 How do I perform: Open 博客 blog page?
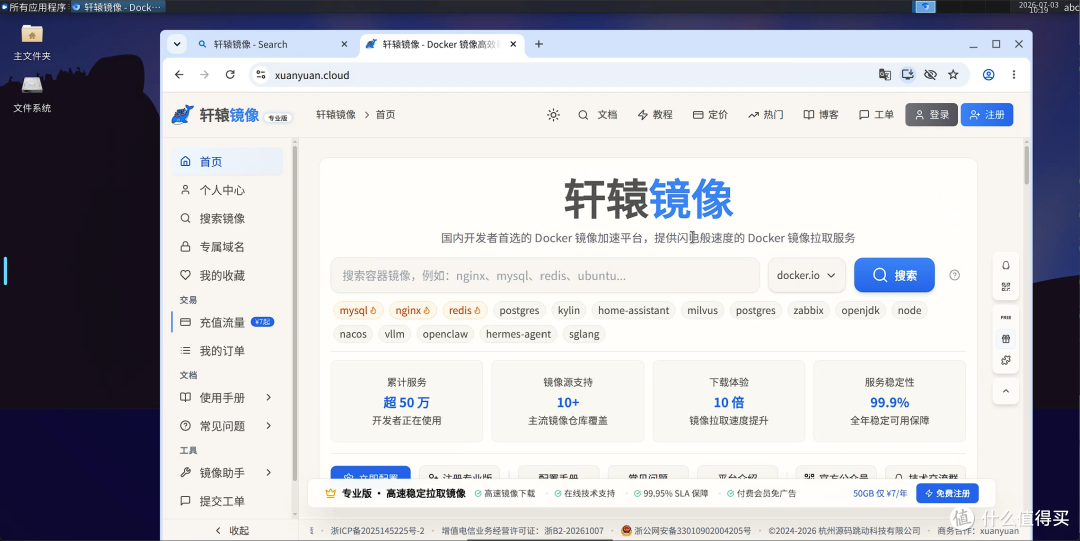821,115
